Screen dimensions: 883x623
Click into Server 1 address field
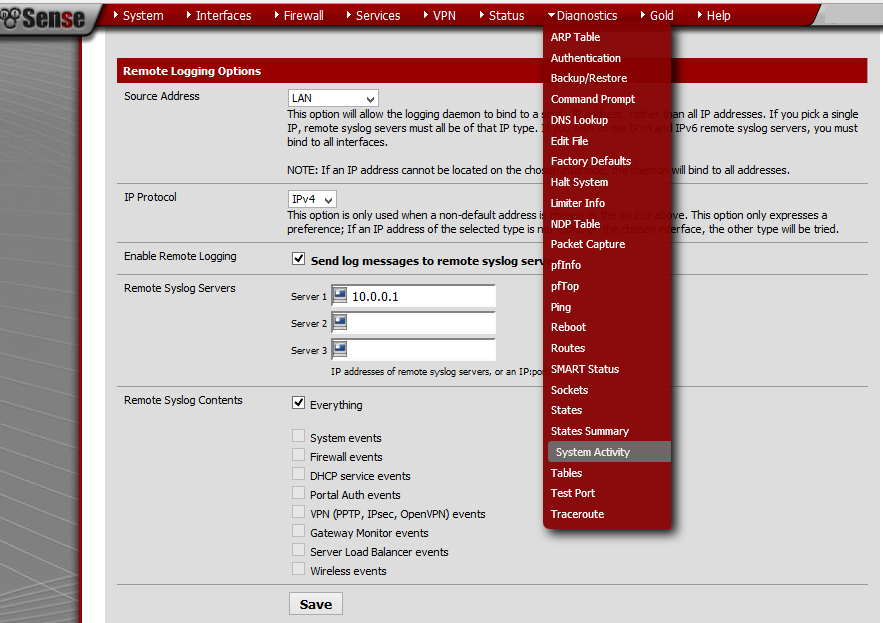coord(413,296)
